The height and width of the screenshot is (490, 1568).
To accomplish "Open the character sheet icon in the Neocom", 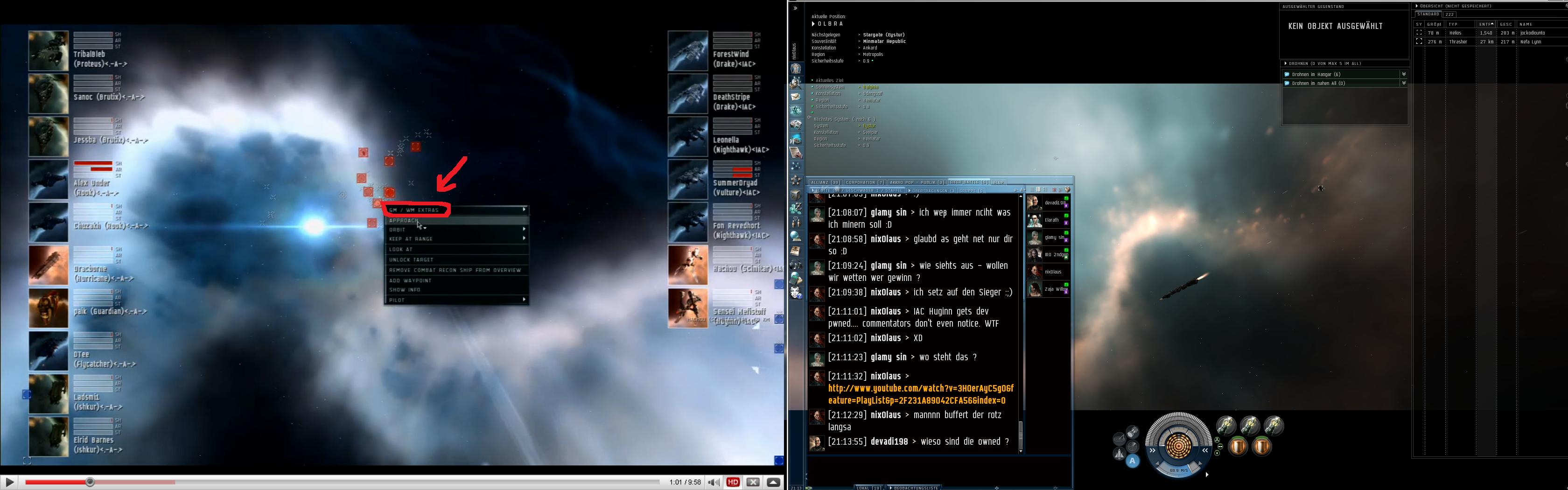I will click(x=796, y=68).
